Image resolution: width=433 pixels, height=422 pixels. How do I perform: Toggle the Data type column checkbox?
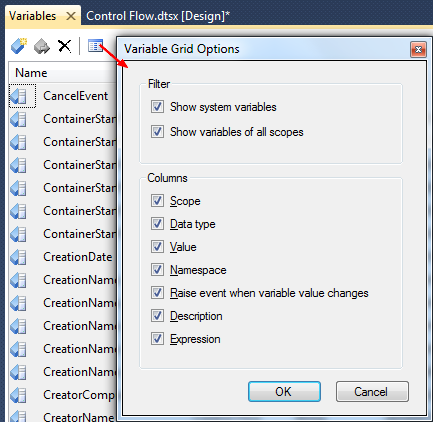(x=157, y=224)
